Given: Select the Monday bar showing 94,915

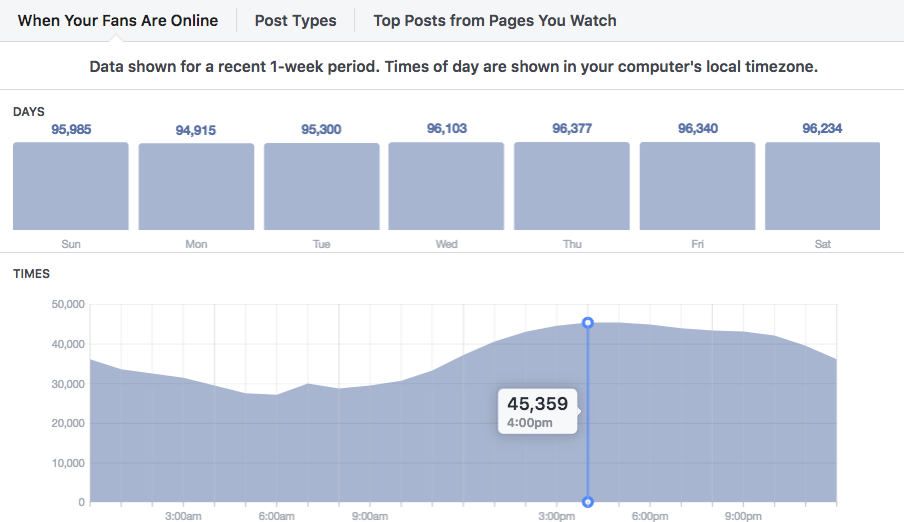Looking at the screenshot, I should [196, 187].
